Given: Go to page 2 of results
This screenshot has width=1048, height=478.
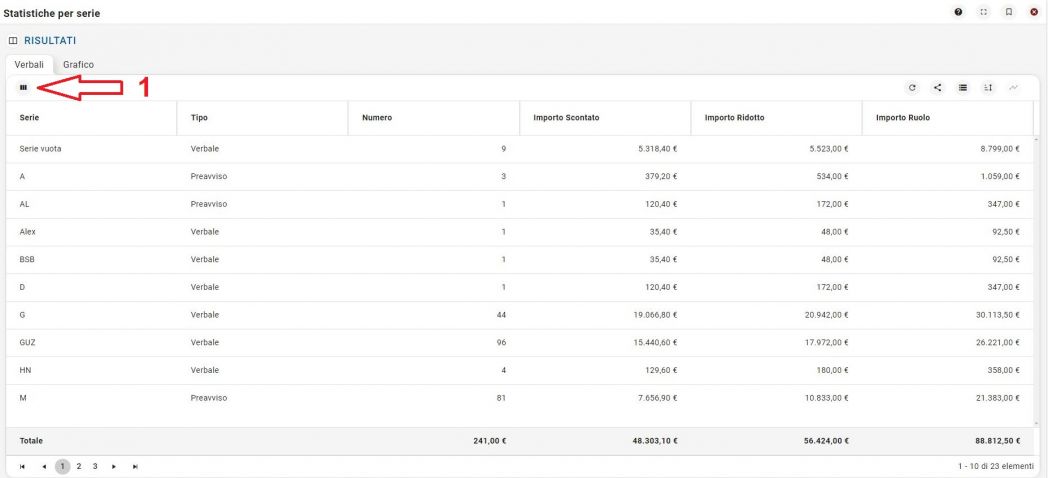Looking at the screenshot, I should (x=79, y=467).
